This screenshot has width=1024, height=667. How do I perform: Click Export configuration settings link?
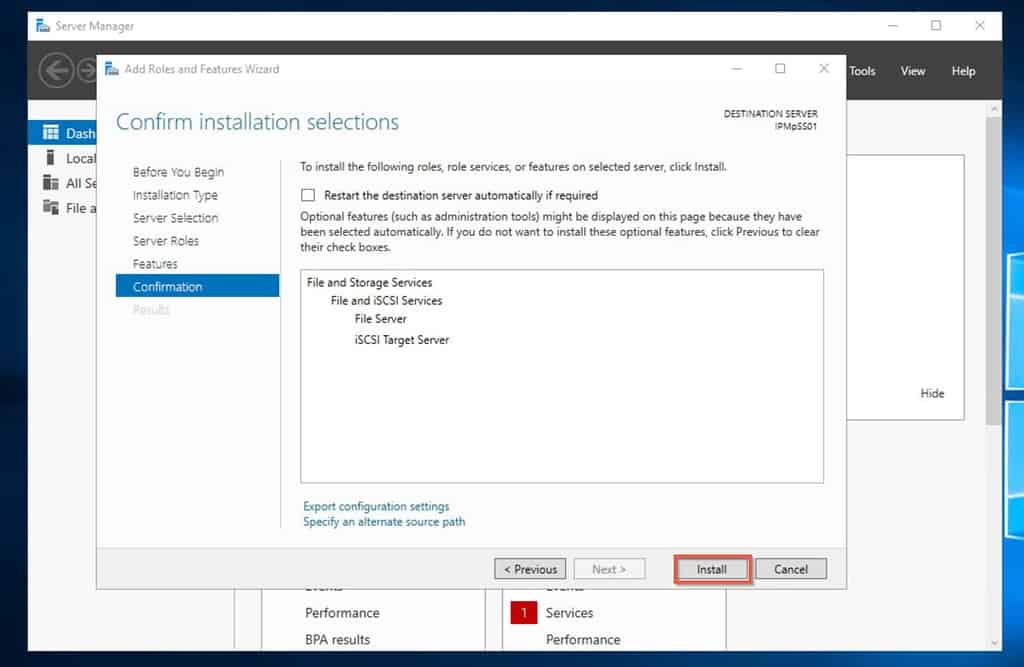click(x=376, y=506)
